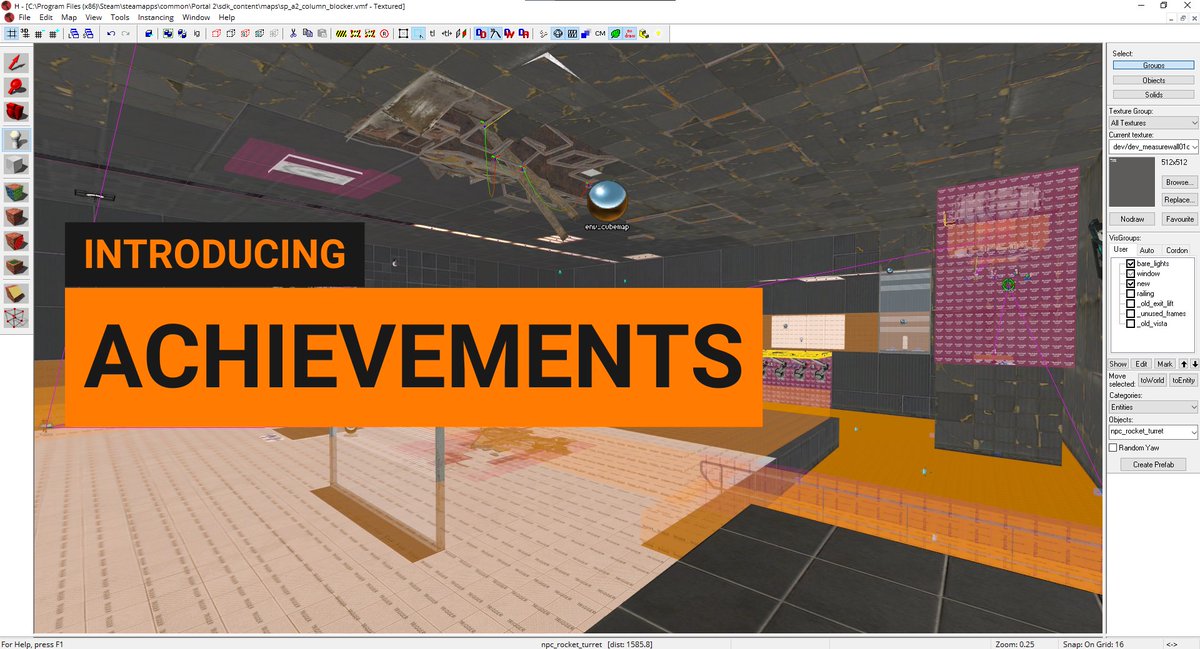Select the Entity tool
1200x649 pixels.
(14, 138)
